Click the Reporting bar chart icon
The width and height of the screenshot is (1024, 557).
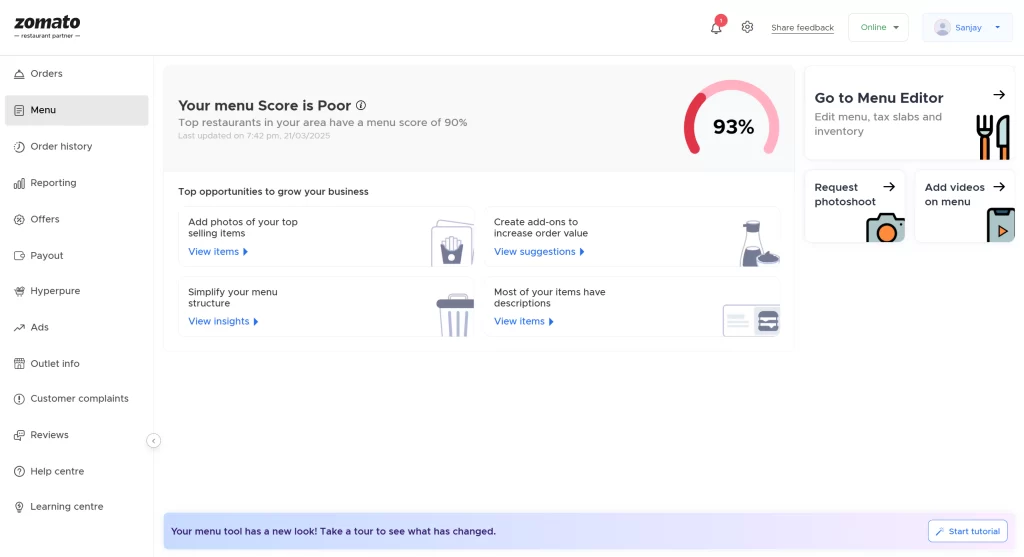coord(20,183)
